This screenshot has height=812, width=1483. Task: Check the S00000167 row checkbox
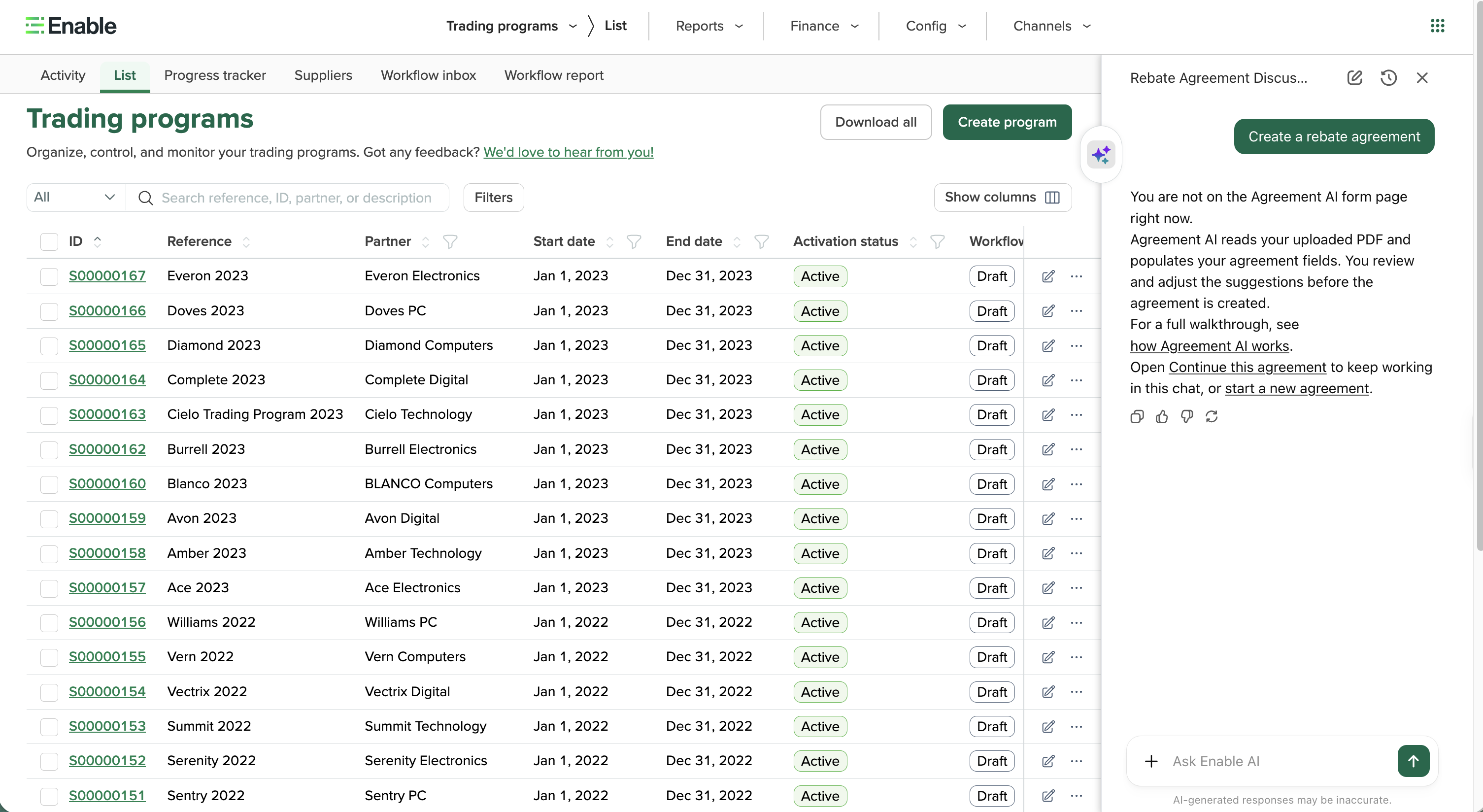[49, 276]
